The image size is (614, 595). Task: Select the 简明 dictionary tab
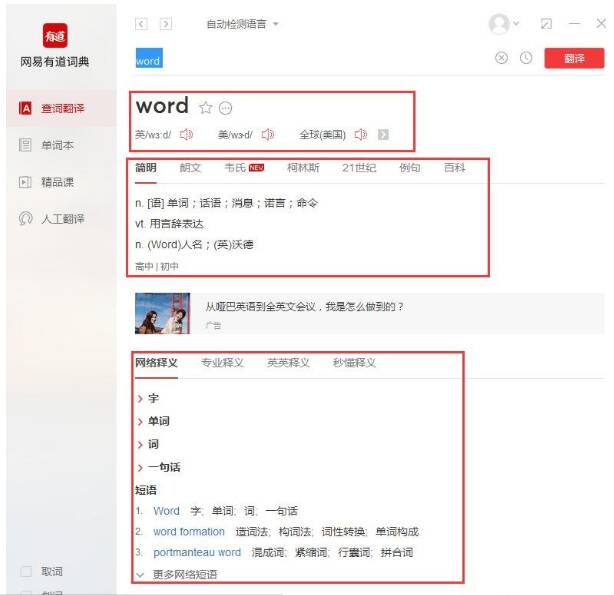tap(146, 168)
